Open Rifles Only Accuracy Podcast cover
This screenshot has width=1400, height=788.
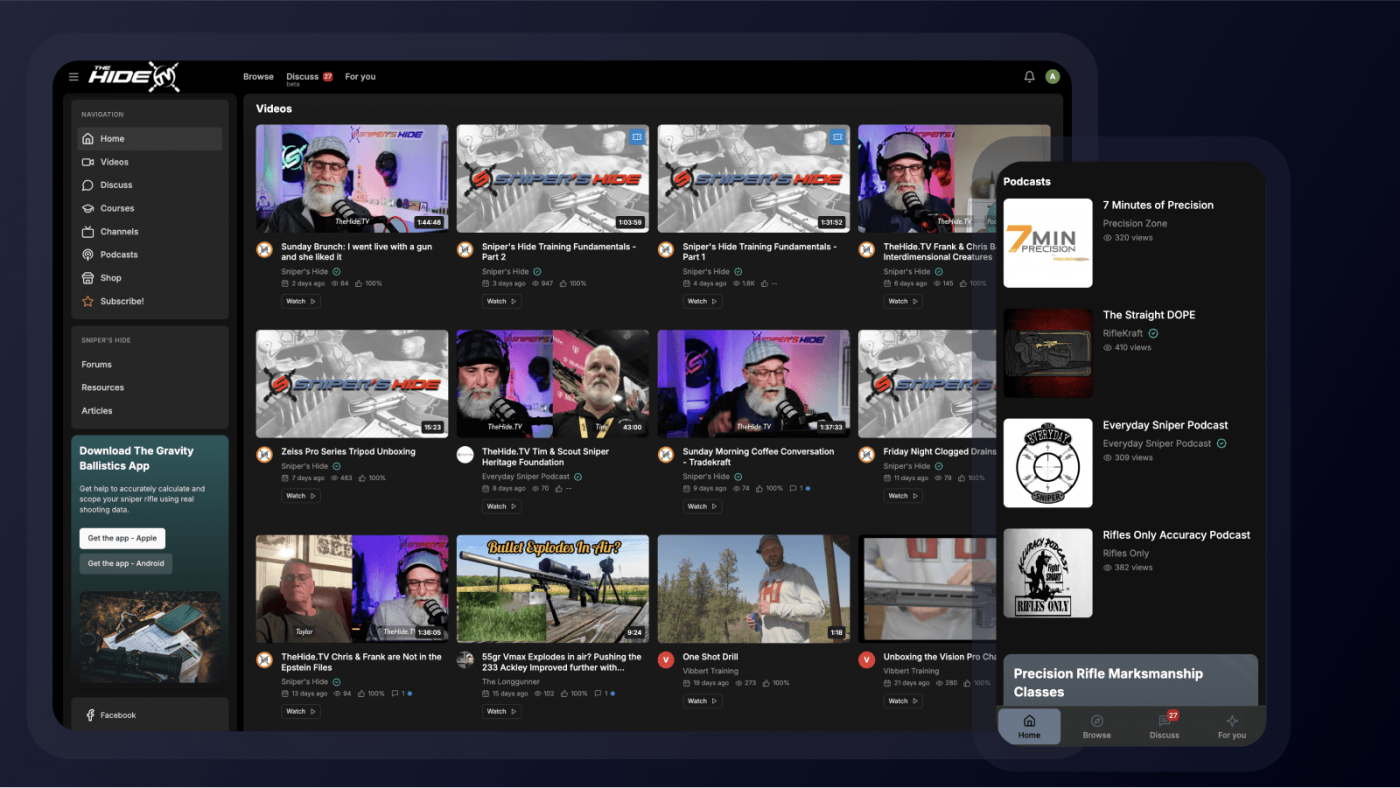point(1048,573)
